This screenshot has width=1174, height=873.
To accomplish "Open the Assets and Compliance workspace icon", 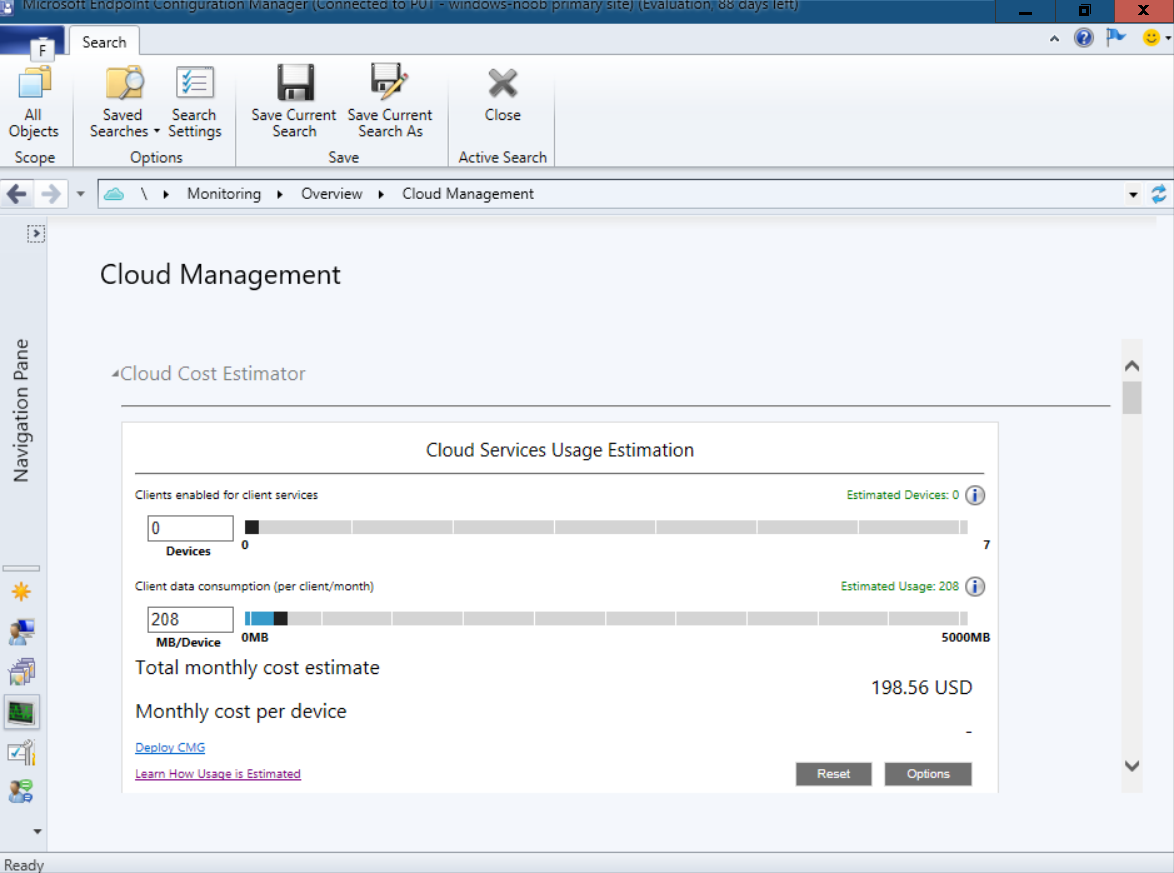I will tap(22, 632).
